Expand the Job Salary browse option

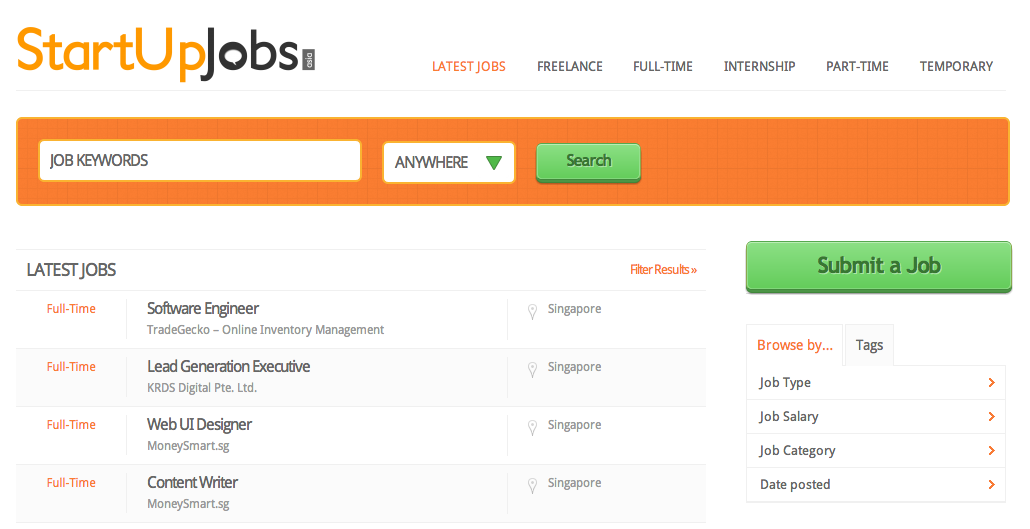click(876, 417)
